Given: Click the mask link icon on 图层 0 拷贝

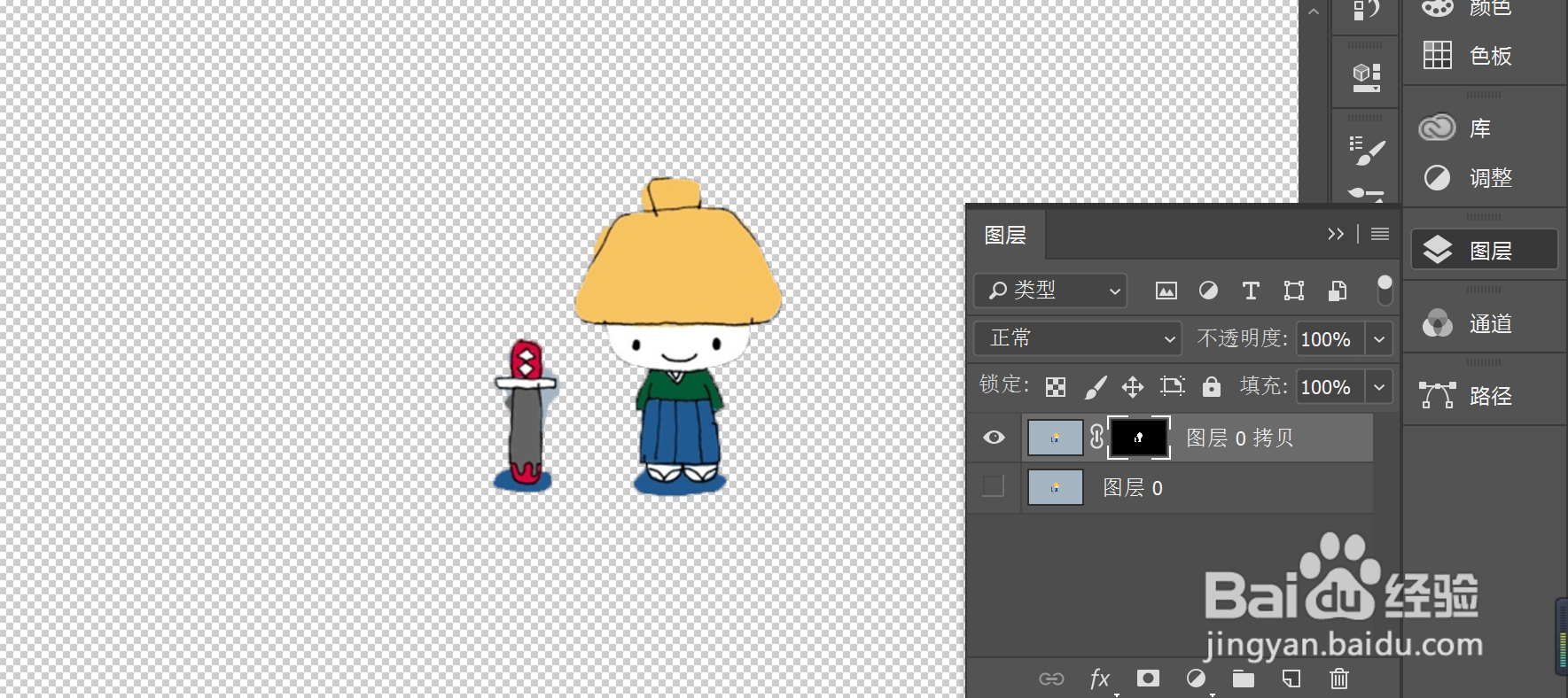Looking at the screenshot, I should pos(1096,437).
